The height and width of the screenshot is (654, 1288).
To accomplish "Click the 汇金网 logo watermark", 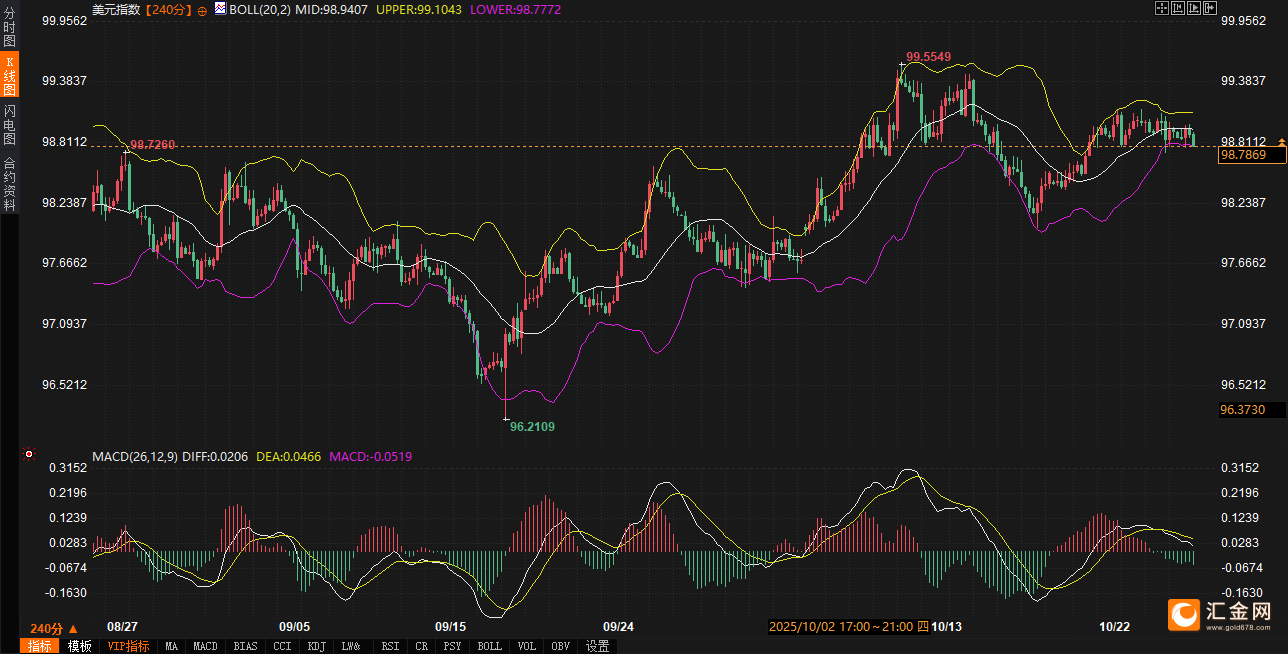I will (x=1220, y=614).
